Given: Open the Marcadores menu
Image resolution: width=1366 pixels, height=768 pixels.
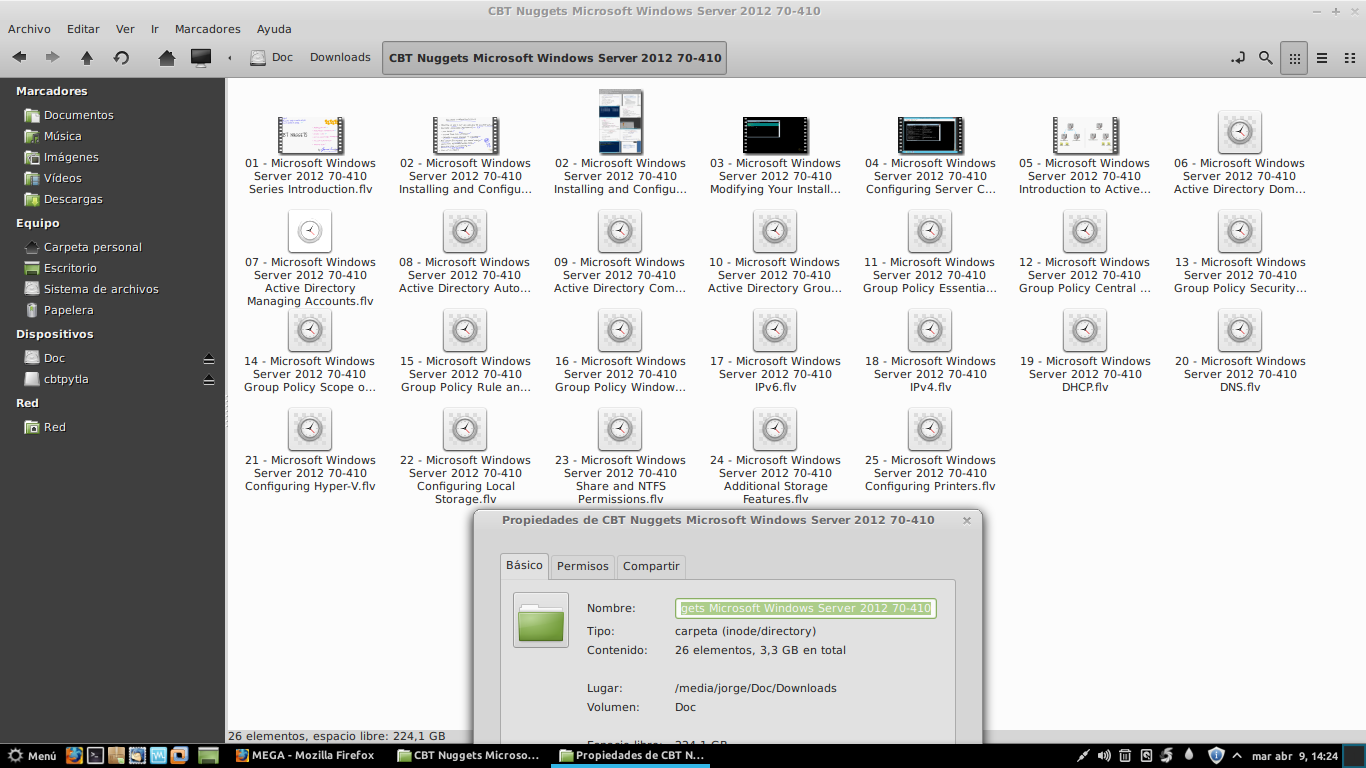Looking at the screenshot, I should click(x=207, y=29).
